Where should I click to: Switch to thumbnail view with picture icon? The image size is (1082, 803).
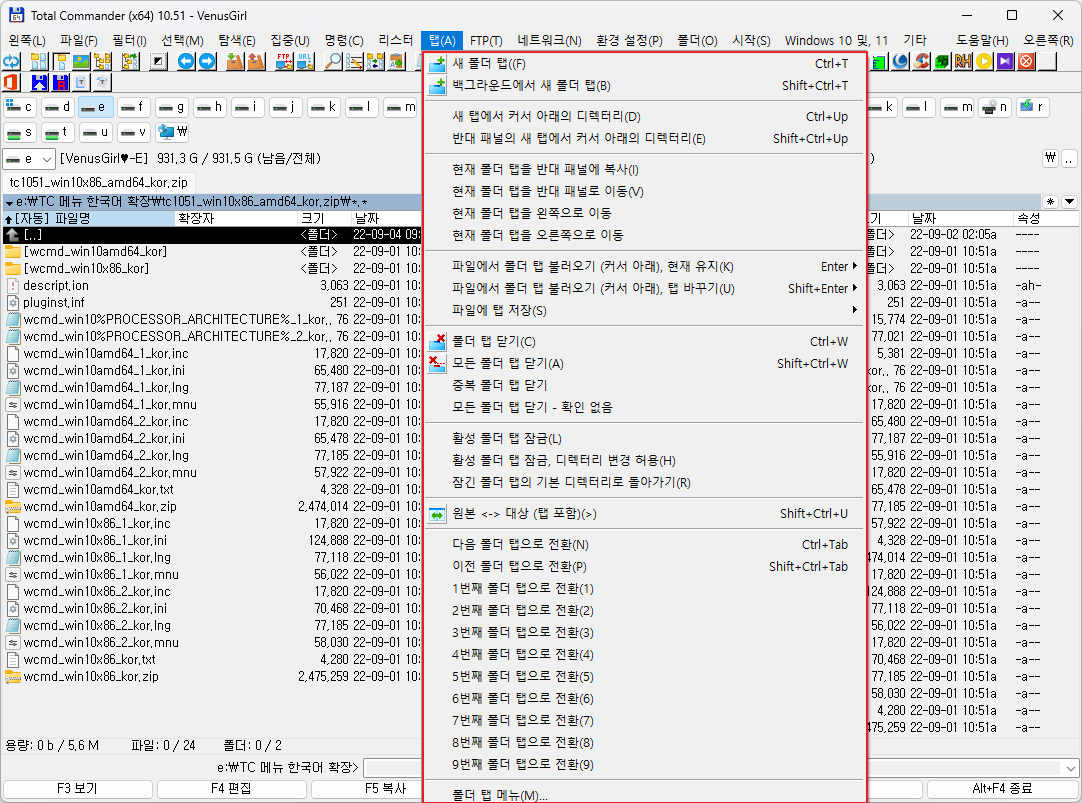coord(81,61)
